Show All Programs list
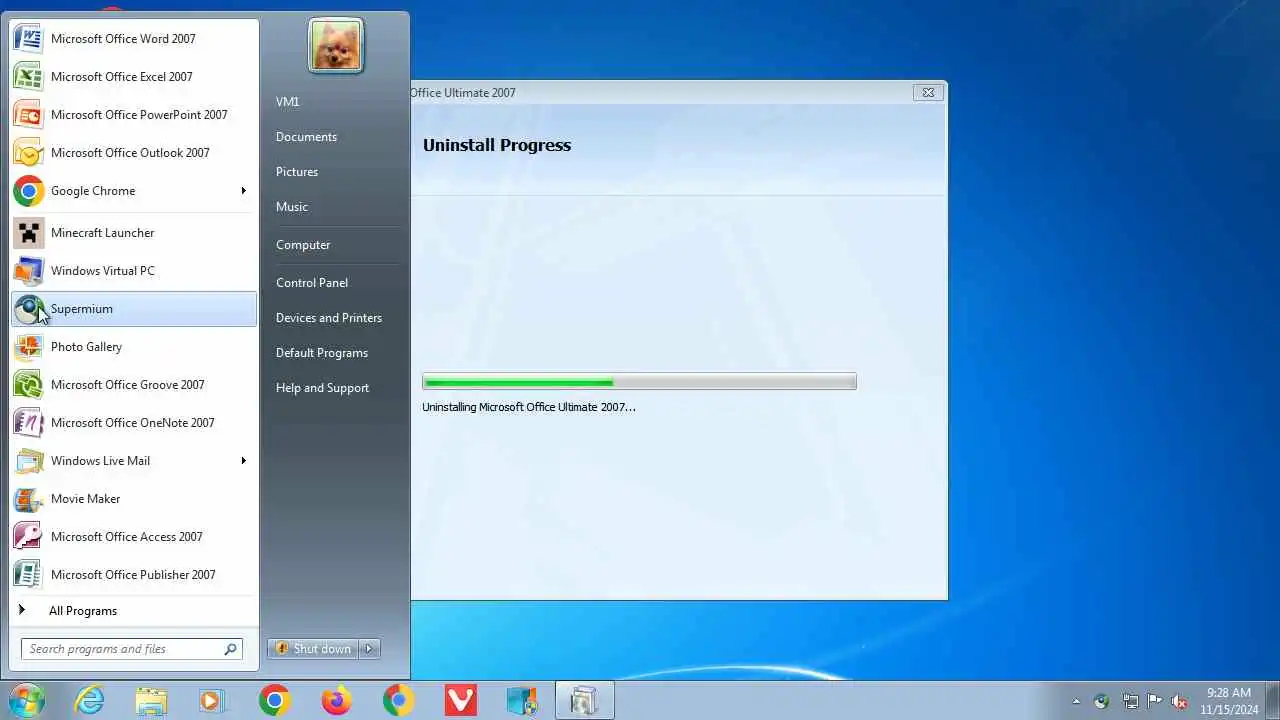 pos(133,611)
